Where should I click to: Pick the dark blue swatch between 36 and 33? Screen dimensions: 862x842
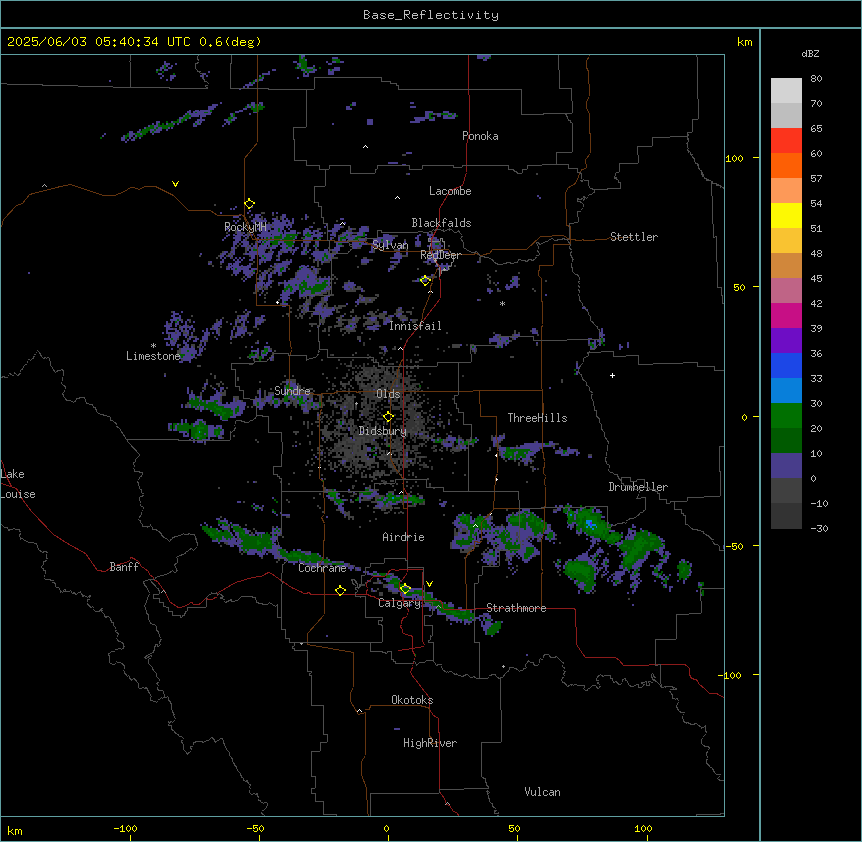(x=786, y=365)
